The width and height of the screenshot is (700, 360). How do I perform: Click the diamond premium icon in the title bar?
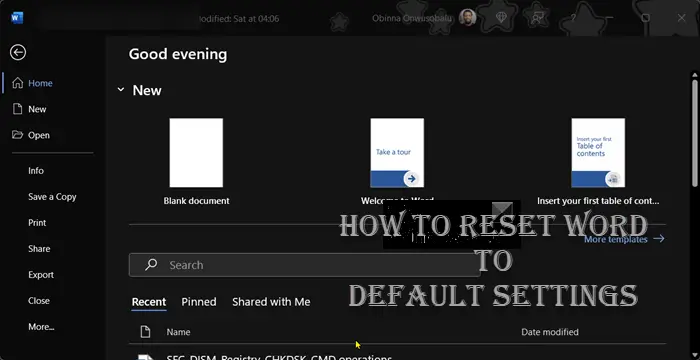tap(501, 18)
